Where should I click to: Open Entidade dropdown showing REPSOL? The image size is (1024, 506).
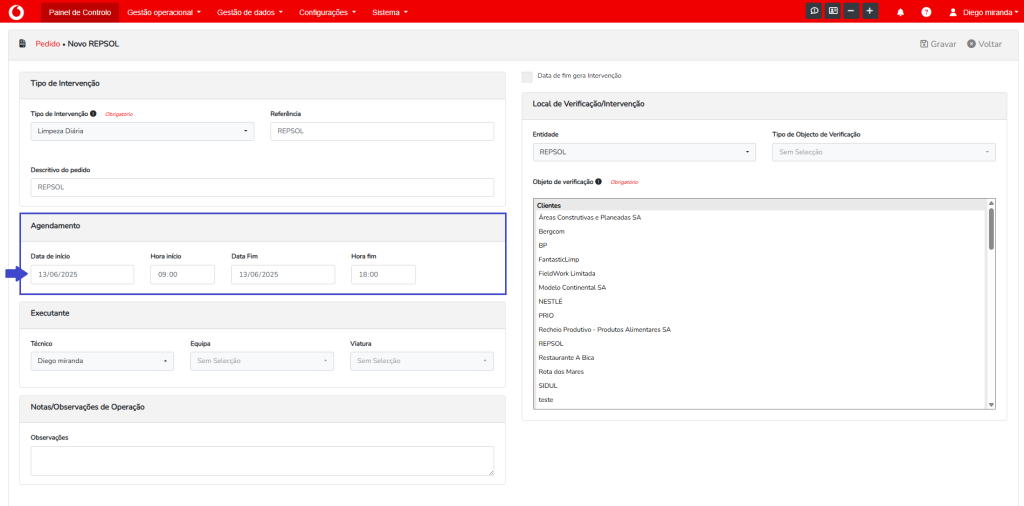[x=644, y=152]
